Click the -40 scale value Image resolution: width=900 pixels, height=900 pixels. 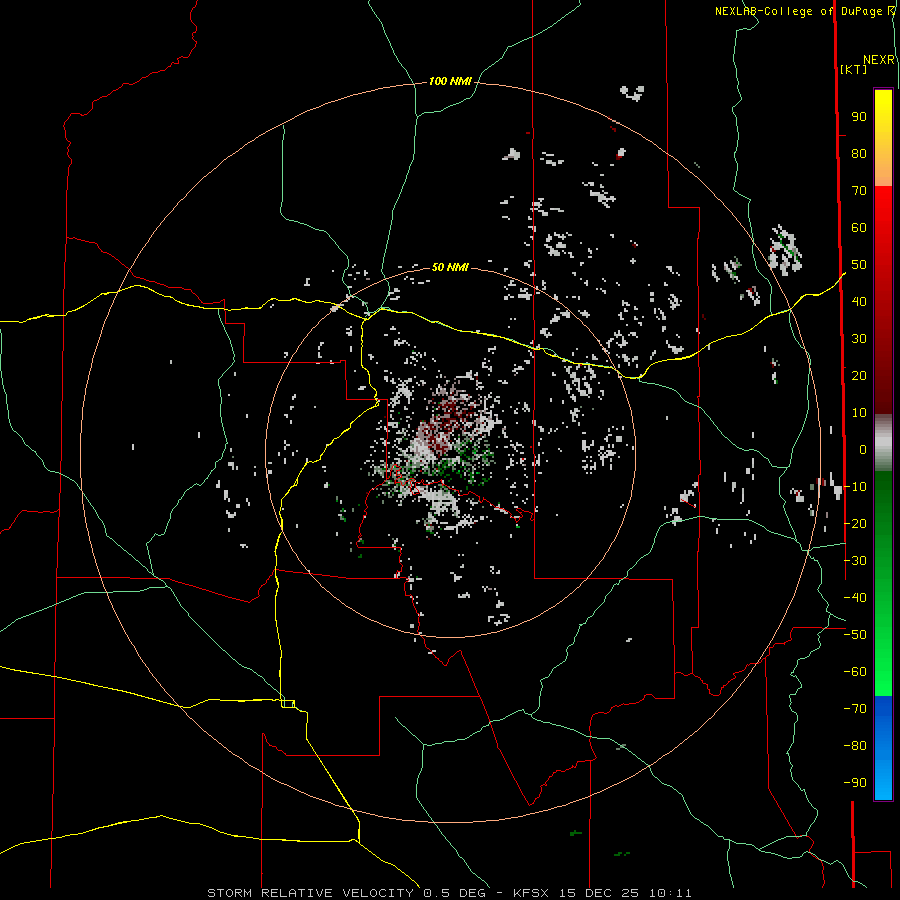point(855,598)
